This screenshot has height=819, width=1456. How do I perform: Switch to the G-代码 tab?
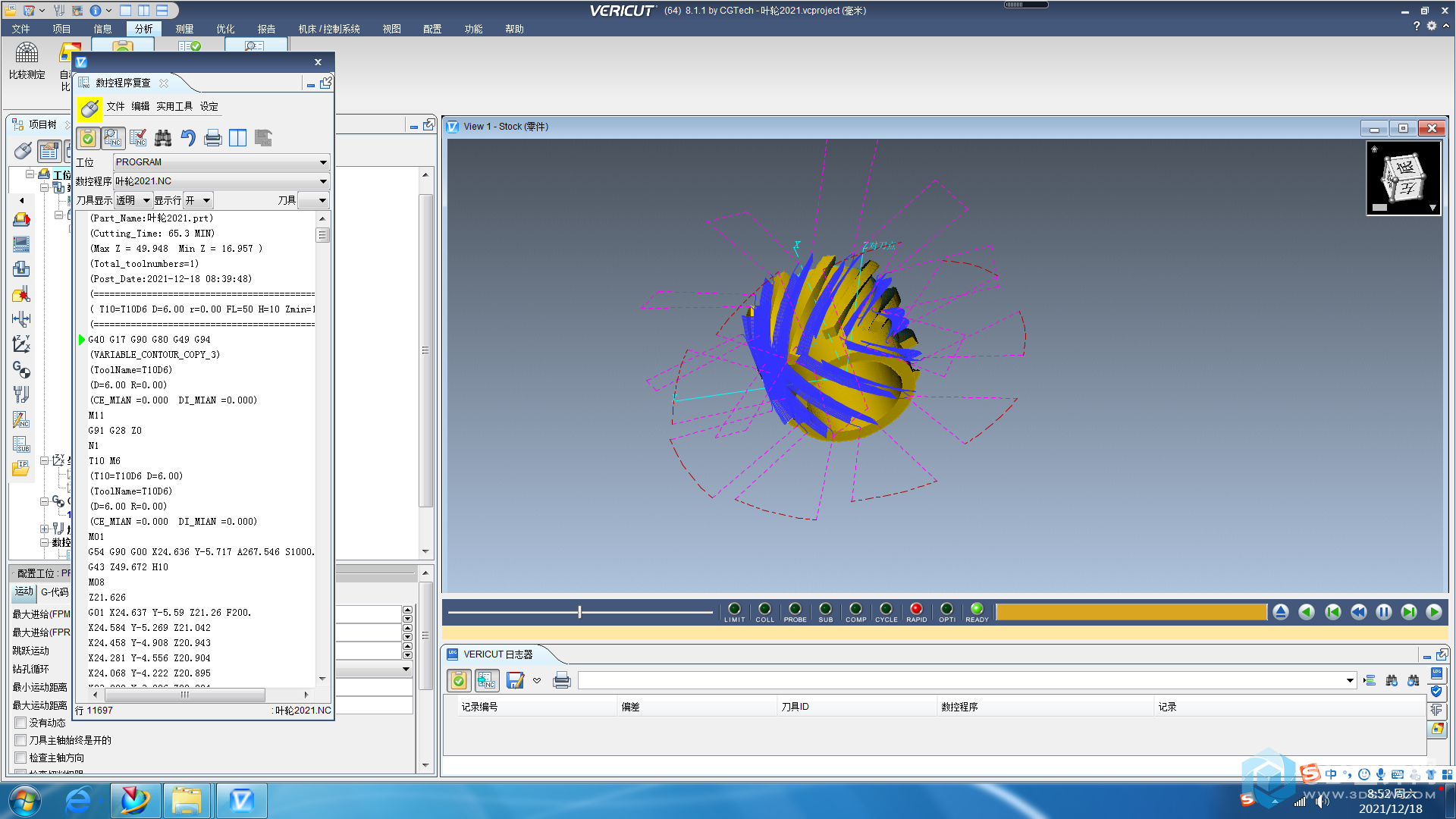click(55, 591)
